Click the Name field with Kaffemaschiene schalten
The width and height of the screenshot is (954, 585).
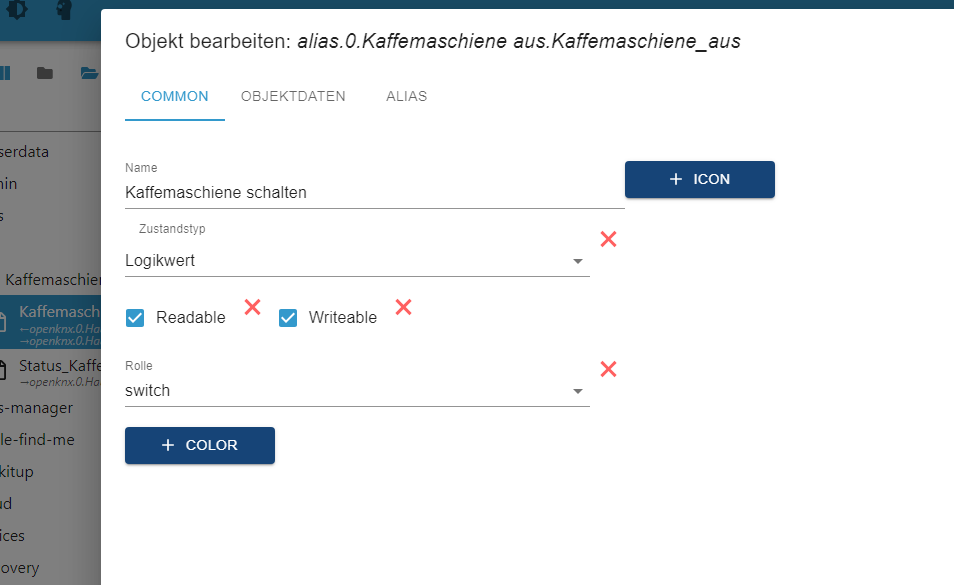[374, 193]
